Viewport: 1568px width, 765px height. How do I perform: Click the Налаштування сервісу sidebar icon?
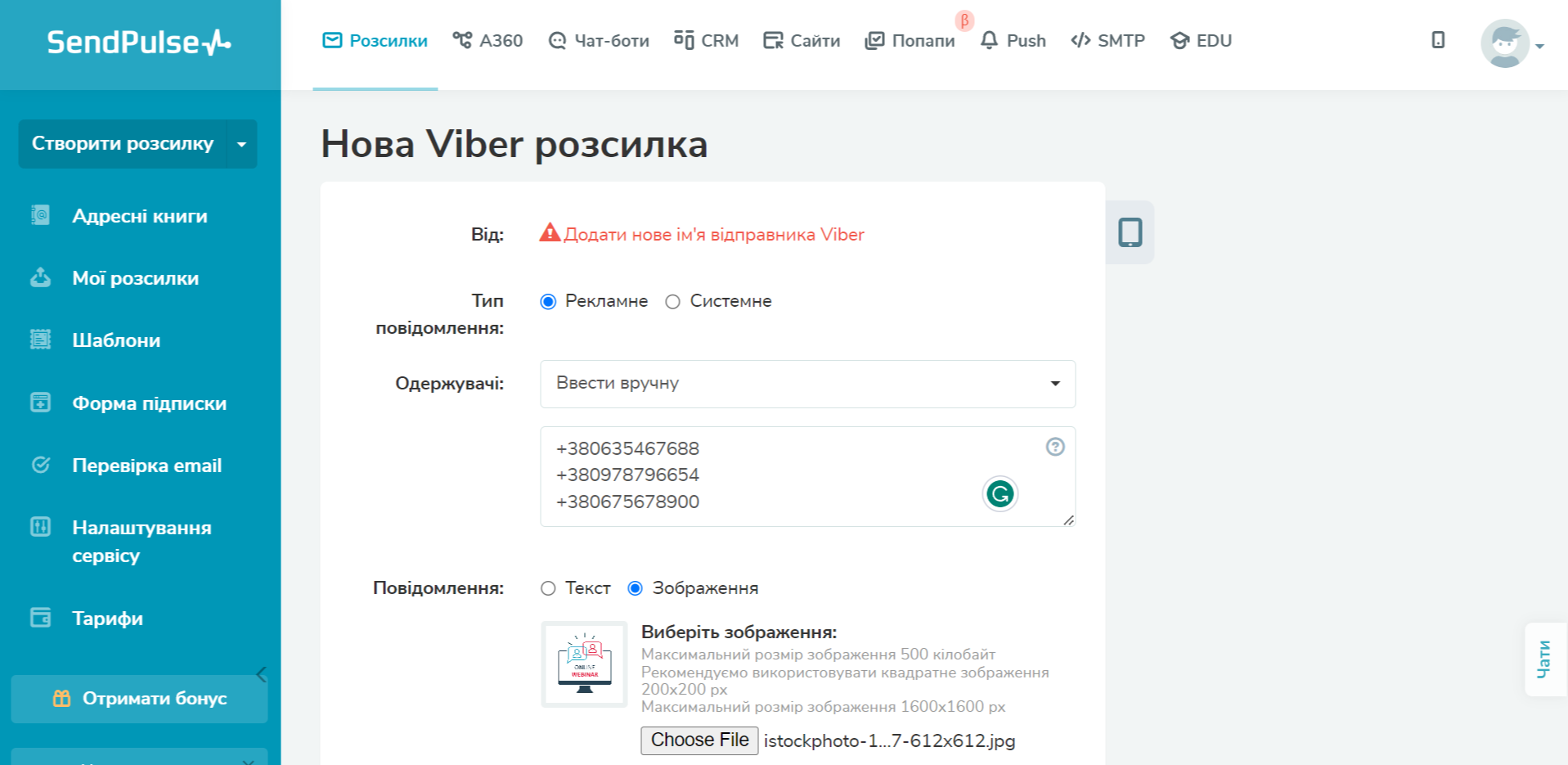[40, 527]
